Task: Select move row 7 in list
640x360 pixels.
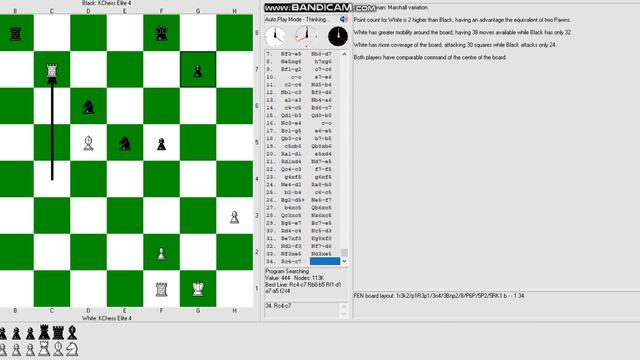Action: tap(302, 54)
